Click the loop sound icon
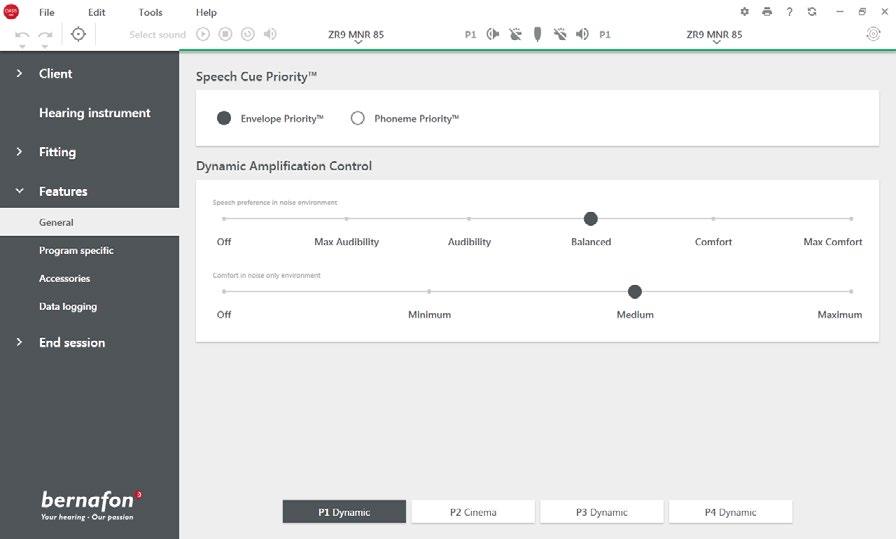 [x=247, y=34]
